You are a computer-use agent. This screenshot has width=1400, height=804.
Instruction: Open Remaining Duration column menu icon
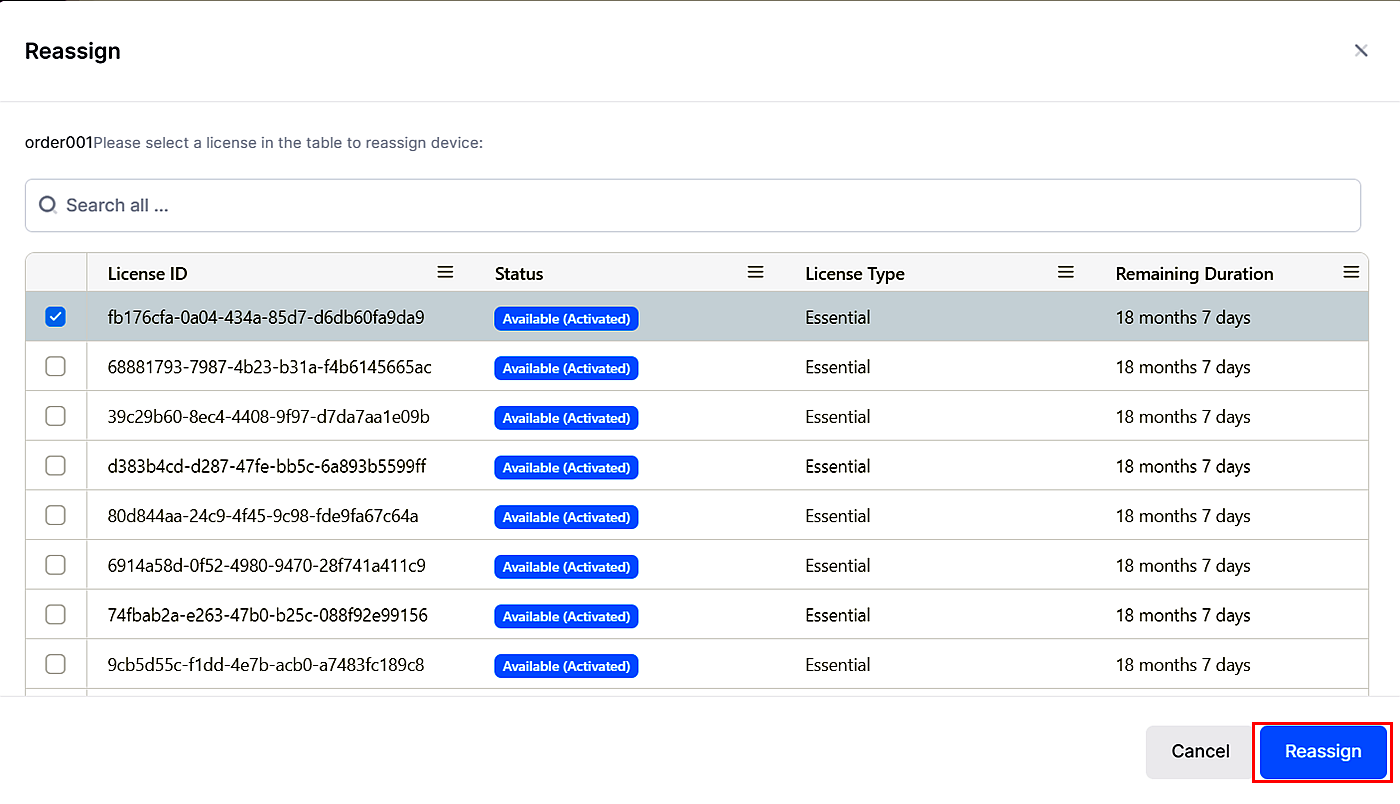pos(1351,273)
